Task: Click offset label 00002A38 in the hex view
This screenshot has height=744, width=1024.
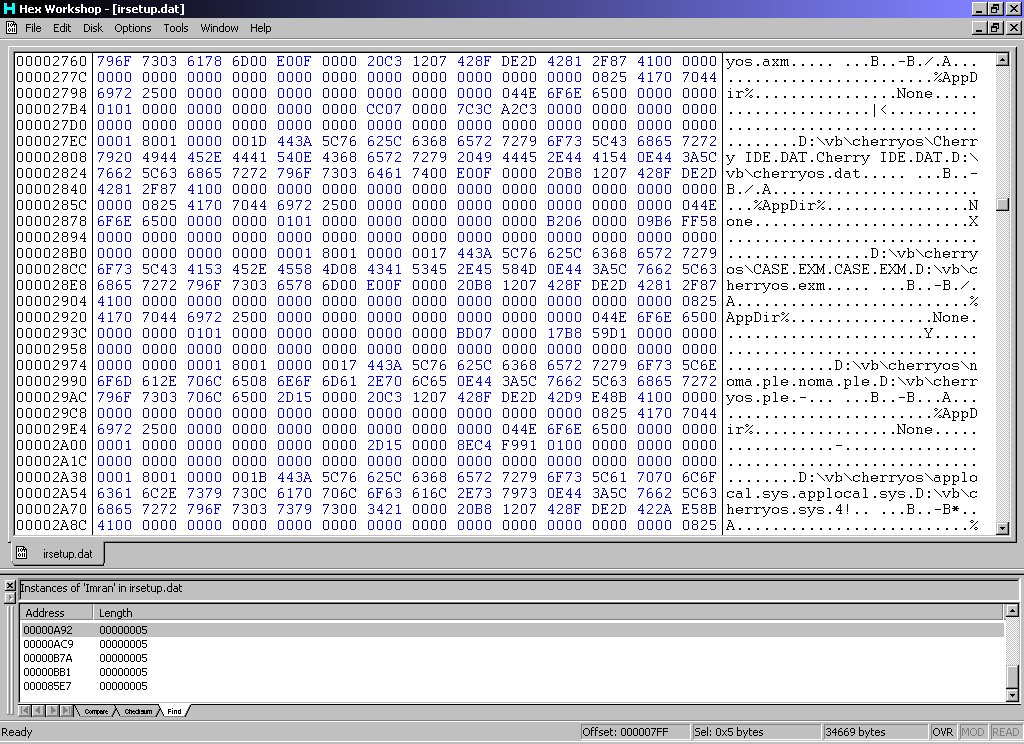Action: pos(52,477)
